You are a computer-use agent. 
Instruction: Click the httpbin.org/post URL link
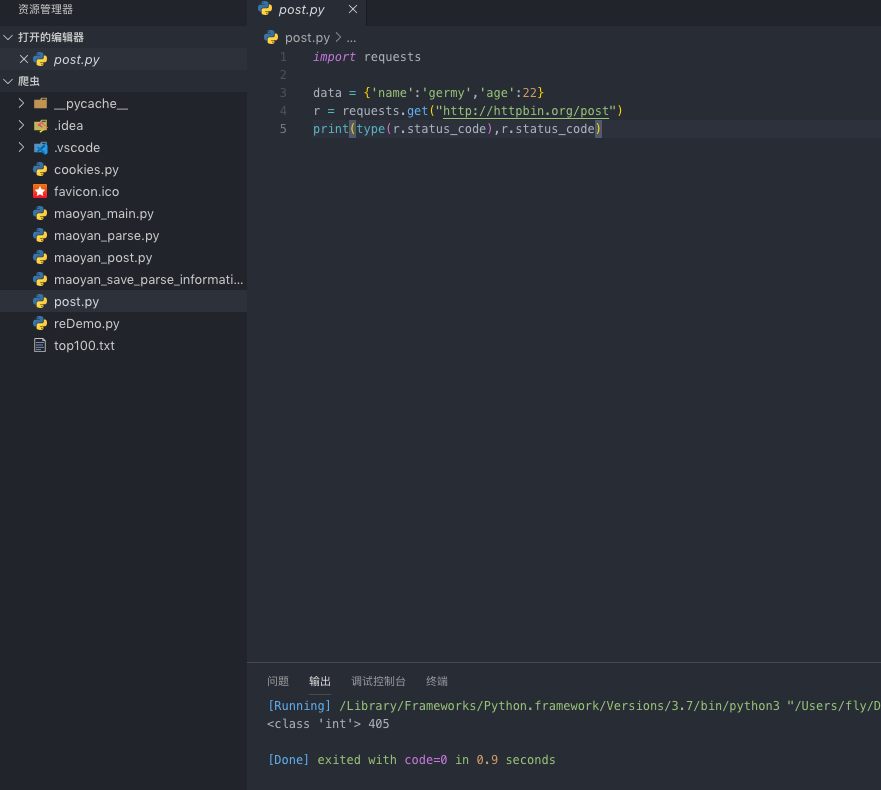pyautogui.click(x=525, y=111)
